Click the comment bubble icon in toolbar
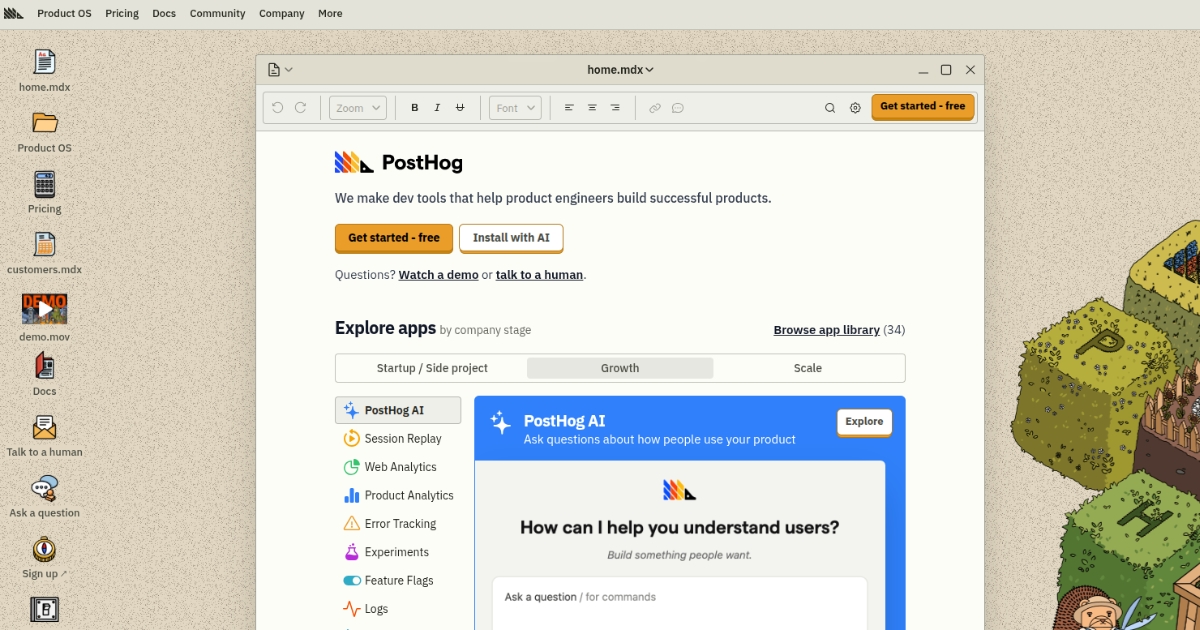Viewport: 1200px width, 630px height. (678, 108)
